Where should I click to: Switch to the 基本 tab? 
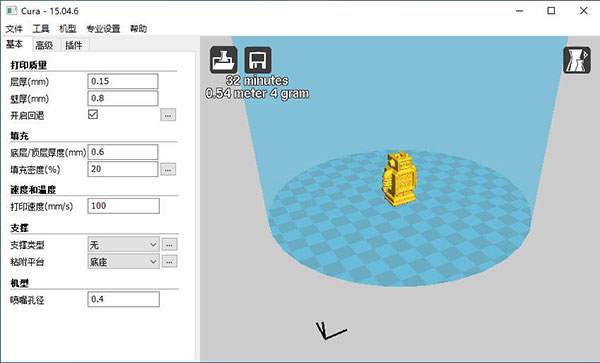15,44
